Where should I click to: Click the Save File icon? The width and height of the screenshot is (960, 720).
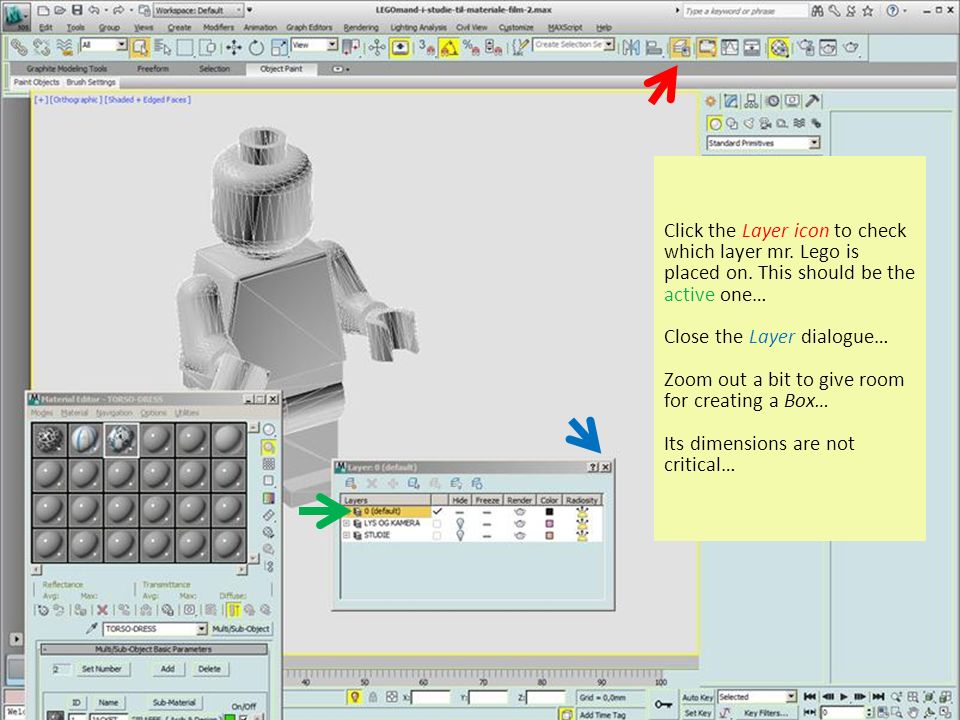[x=77, y=10]
